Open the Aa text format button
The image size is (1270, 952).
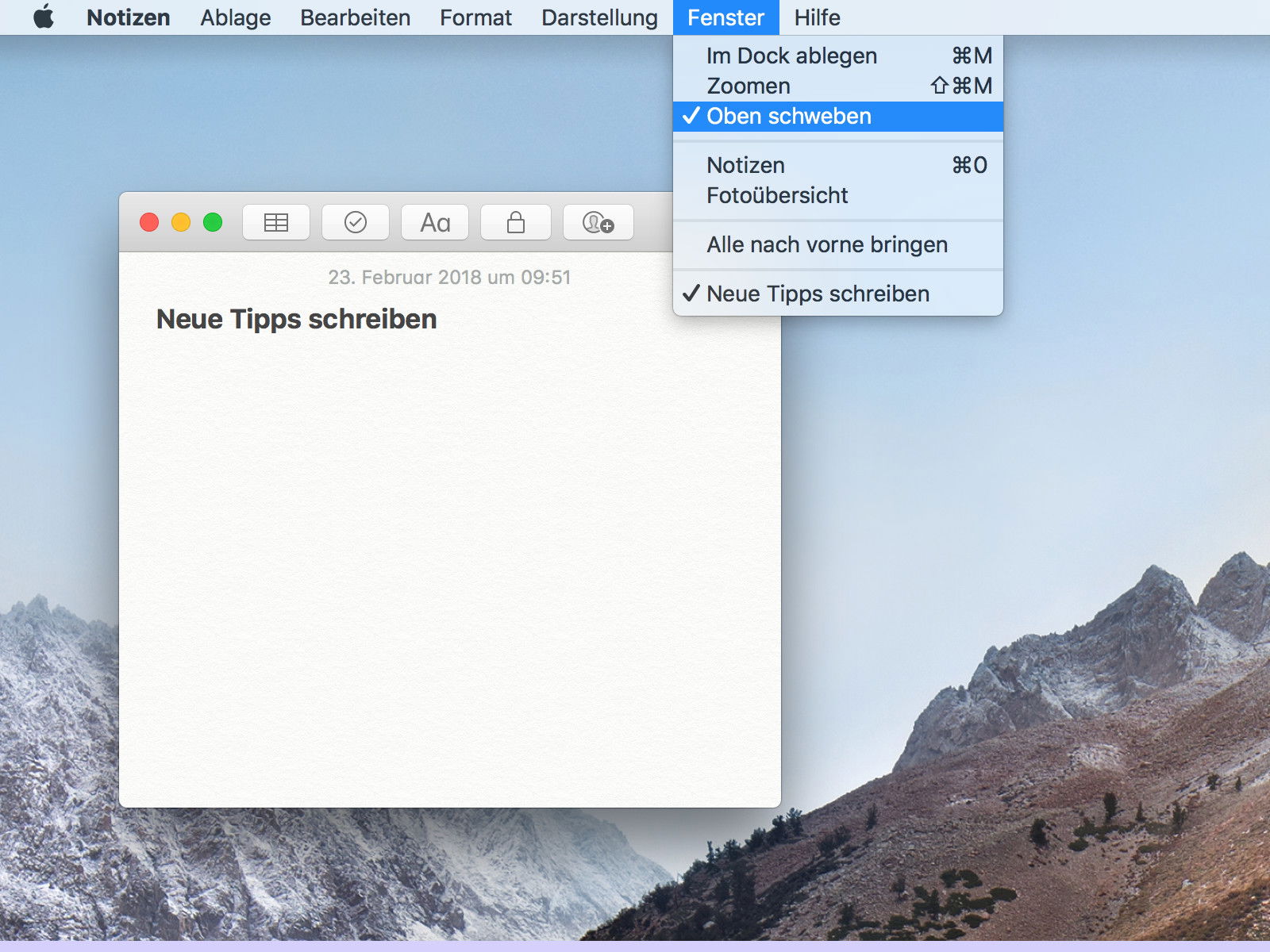coord(435,222)
